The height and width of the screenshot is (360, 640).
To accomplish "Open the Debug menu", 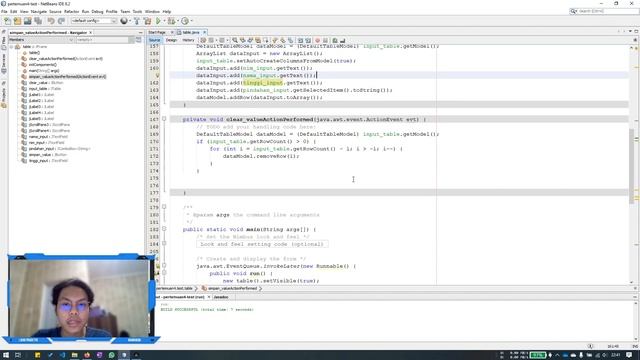I will (x=97, y=11).
